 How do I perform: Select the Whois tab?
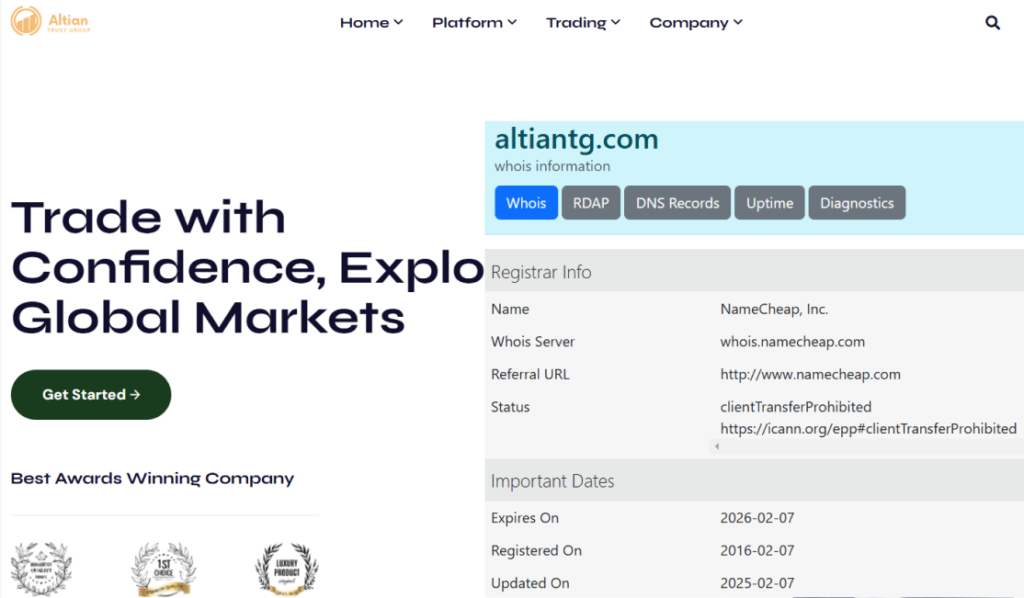526,202
